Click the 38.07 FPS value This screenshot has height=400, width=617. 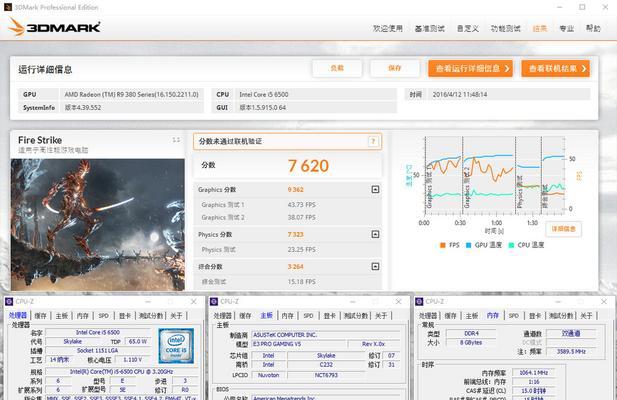pos(301,218)
